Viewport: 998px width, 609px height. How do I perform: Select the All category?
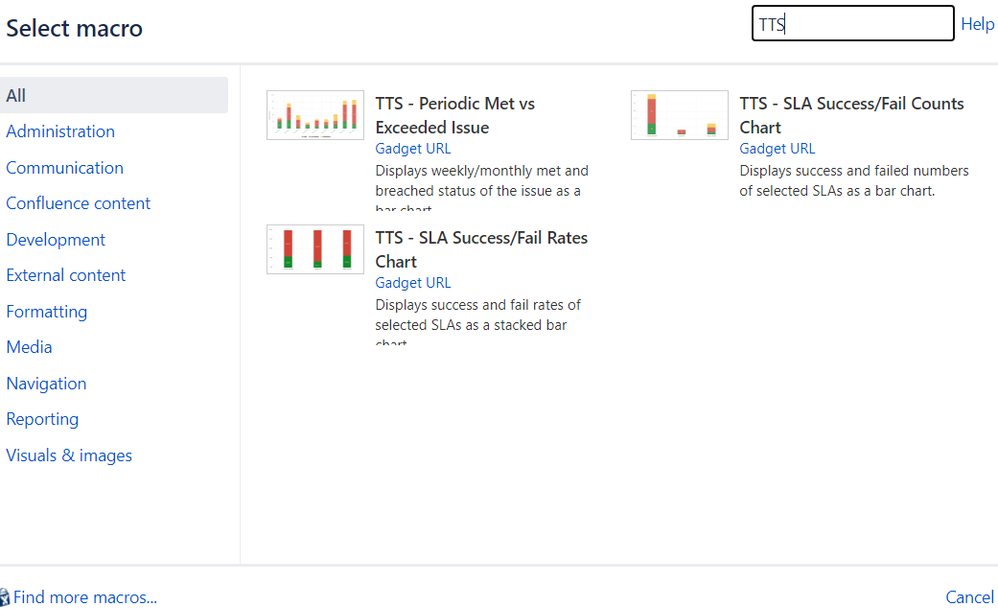coord(114,95)
